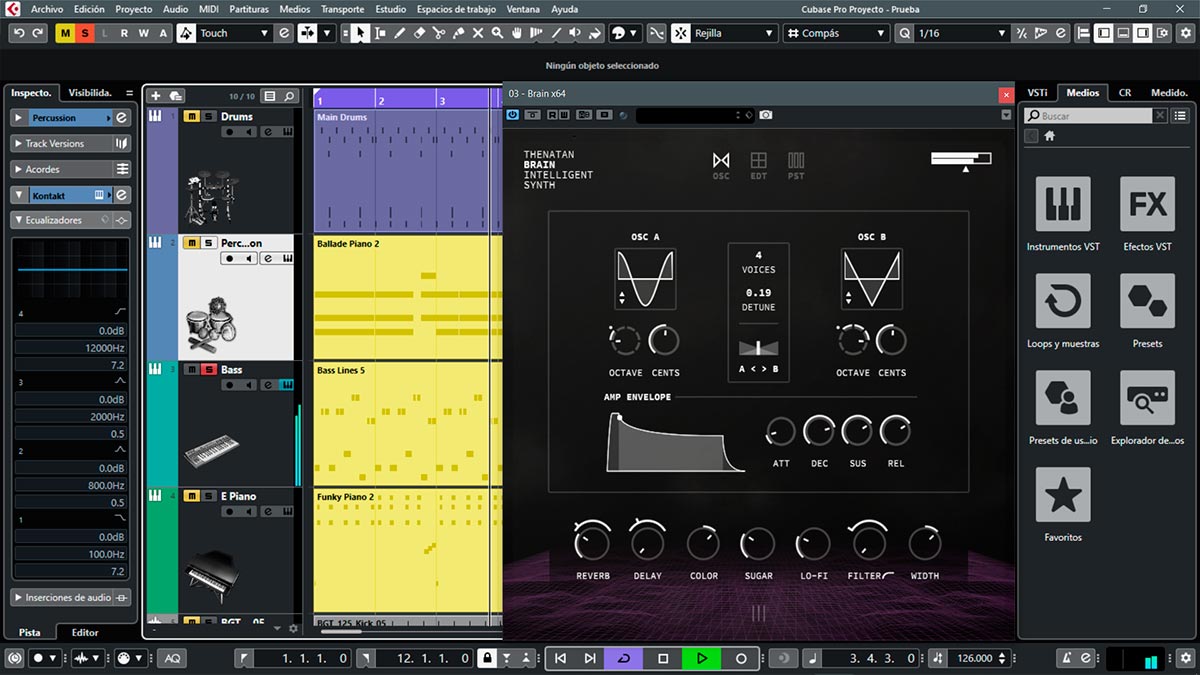Screen dimensions: 1200x675
Task: Mute the E Piano track
Action: (191, 496)
